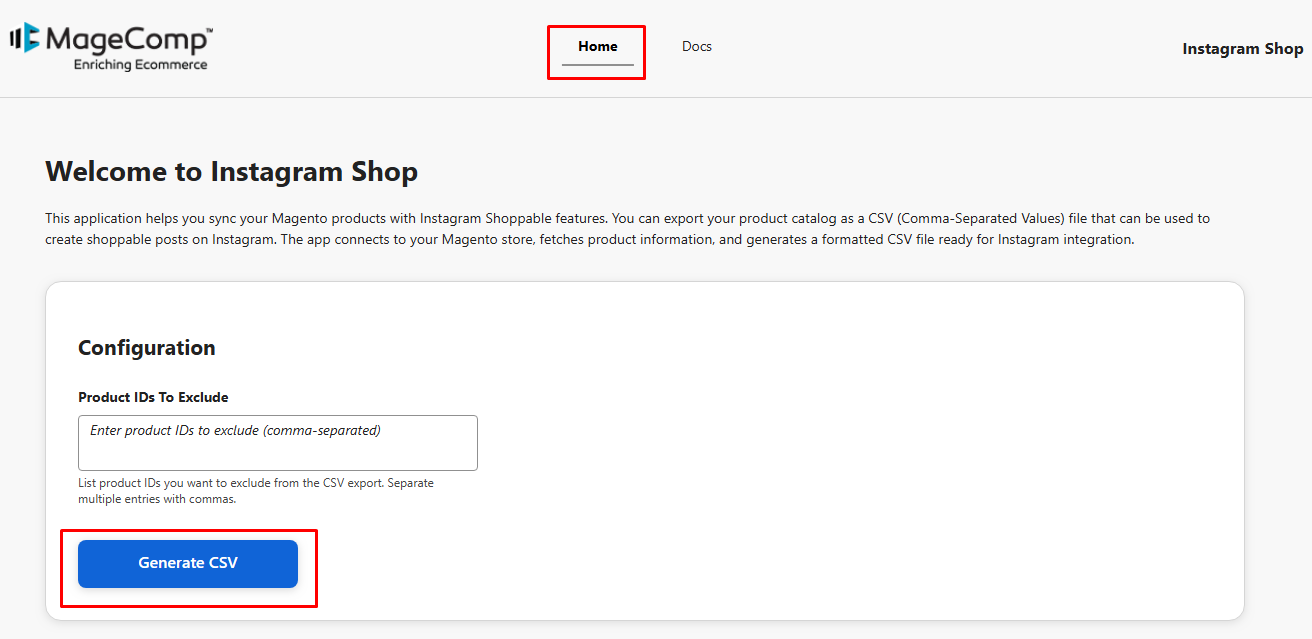Screen dimensions: 1312x639
Task: Click the underline beneath the Home tab
Action: point(597,65)
